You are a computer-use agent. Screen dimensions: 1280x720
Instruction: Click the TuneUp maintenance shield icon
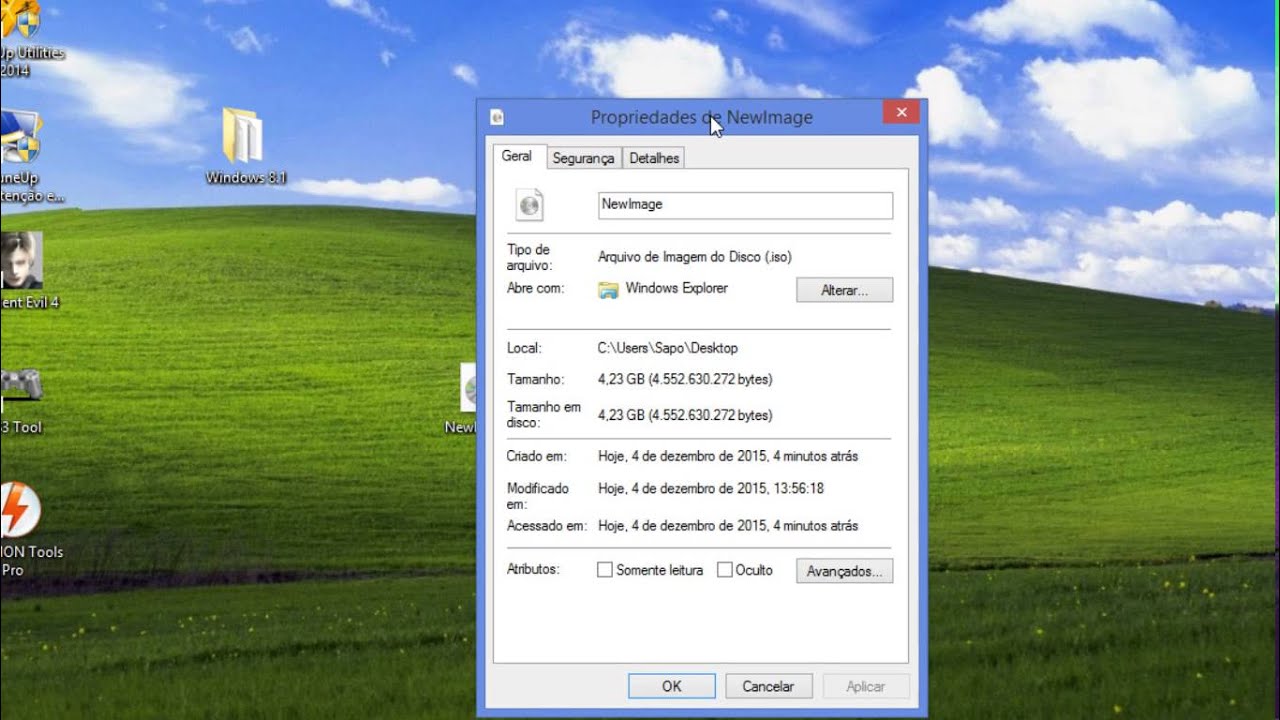[20, 136]
